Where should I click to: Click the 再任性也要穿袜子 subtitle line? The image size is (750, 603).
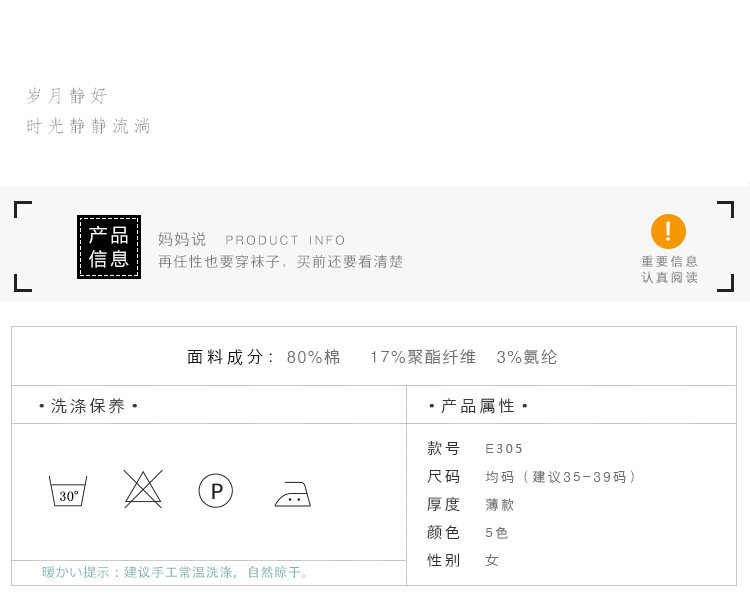280,262
